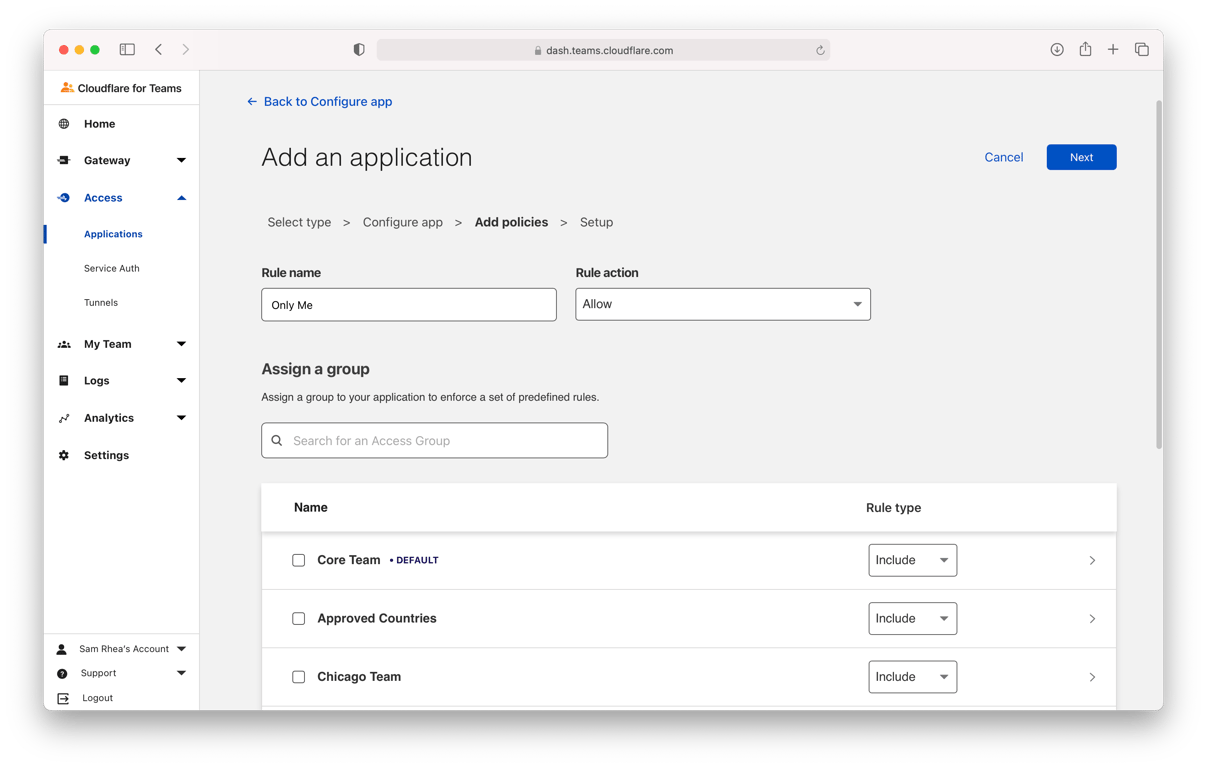
Task: Click Back to Configure app link
Action: 328,102
